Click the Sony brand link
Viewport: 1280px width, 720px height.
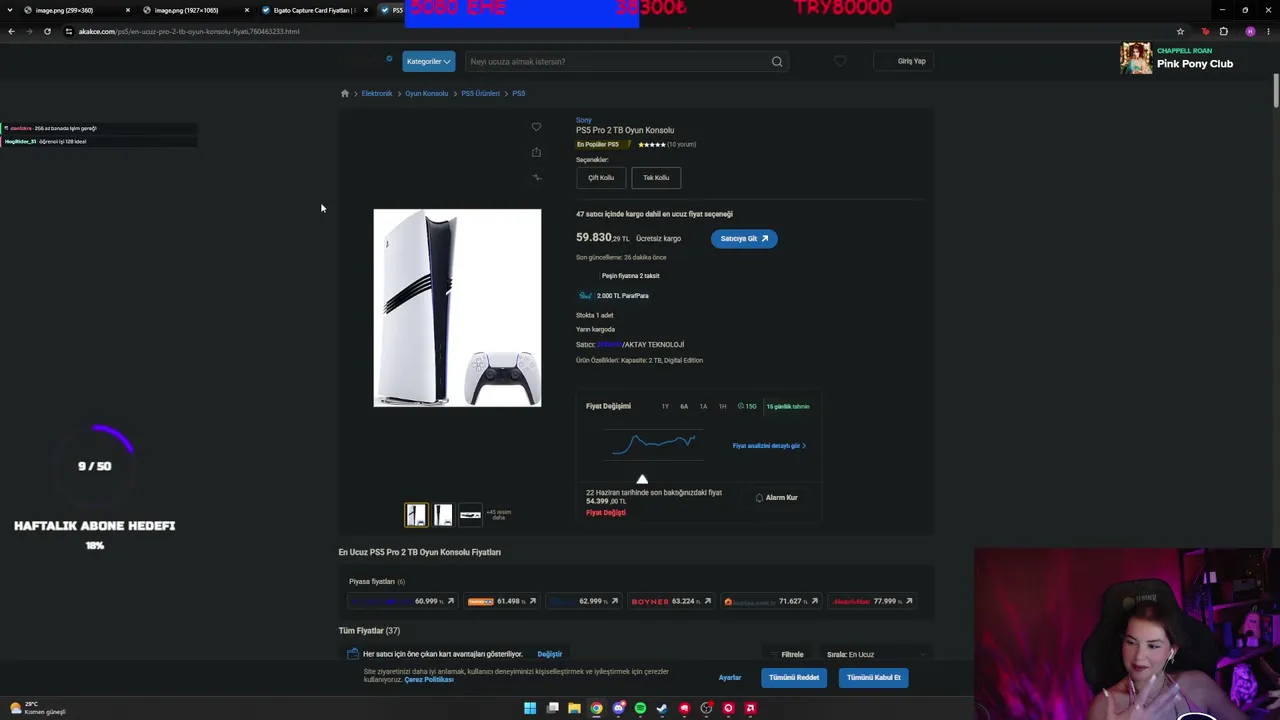584,120
